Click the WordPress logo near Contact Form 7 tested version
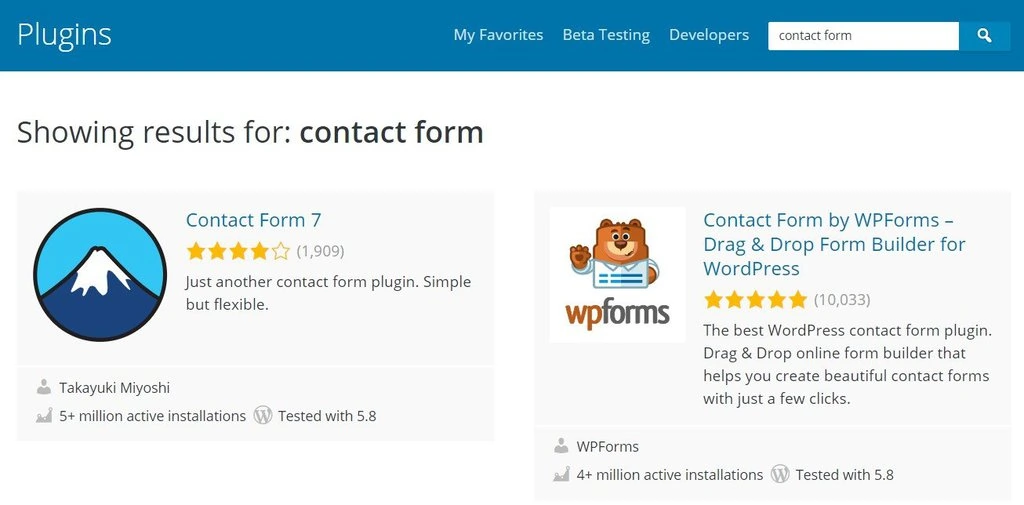Screen dimensions: 1024x505 [263, 415]
